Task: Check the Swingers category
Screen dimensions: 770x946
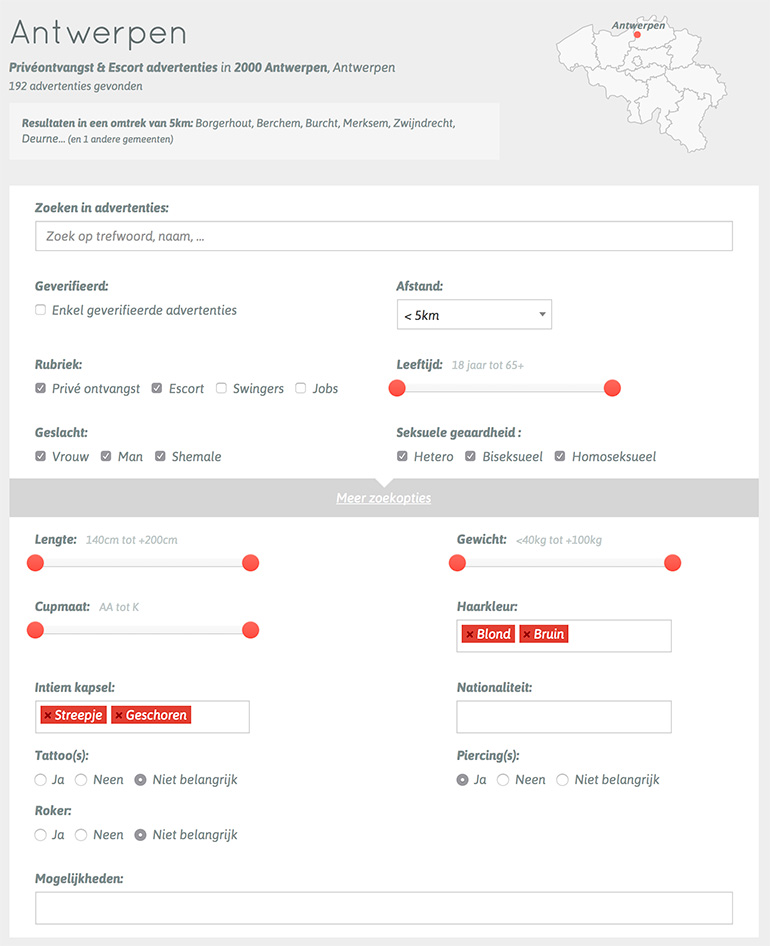Action: 221,388
